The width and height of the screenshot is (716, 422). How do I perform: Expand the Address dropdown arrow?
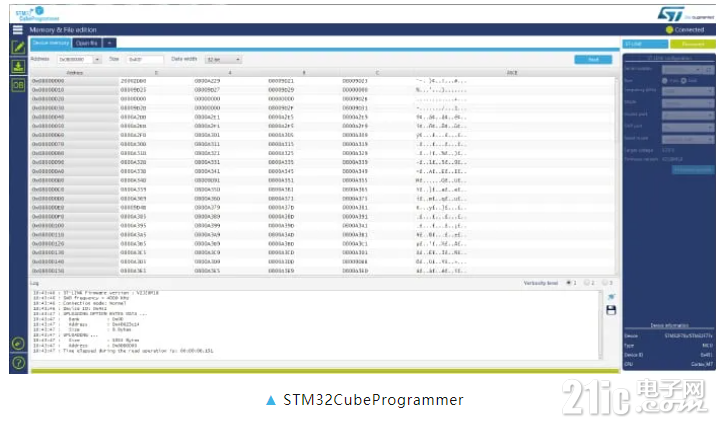97,59
